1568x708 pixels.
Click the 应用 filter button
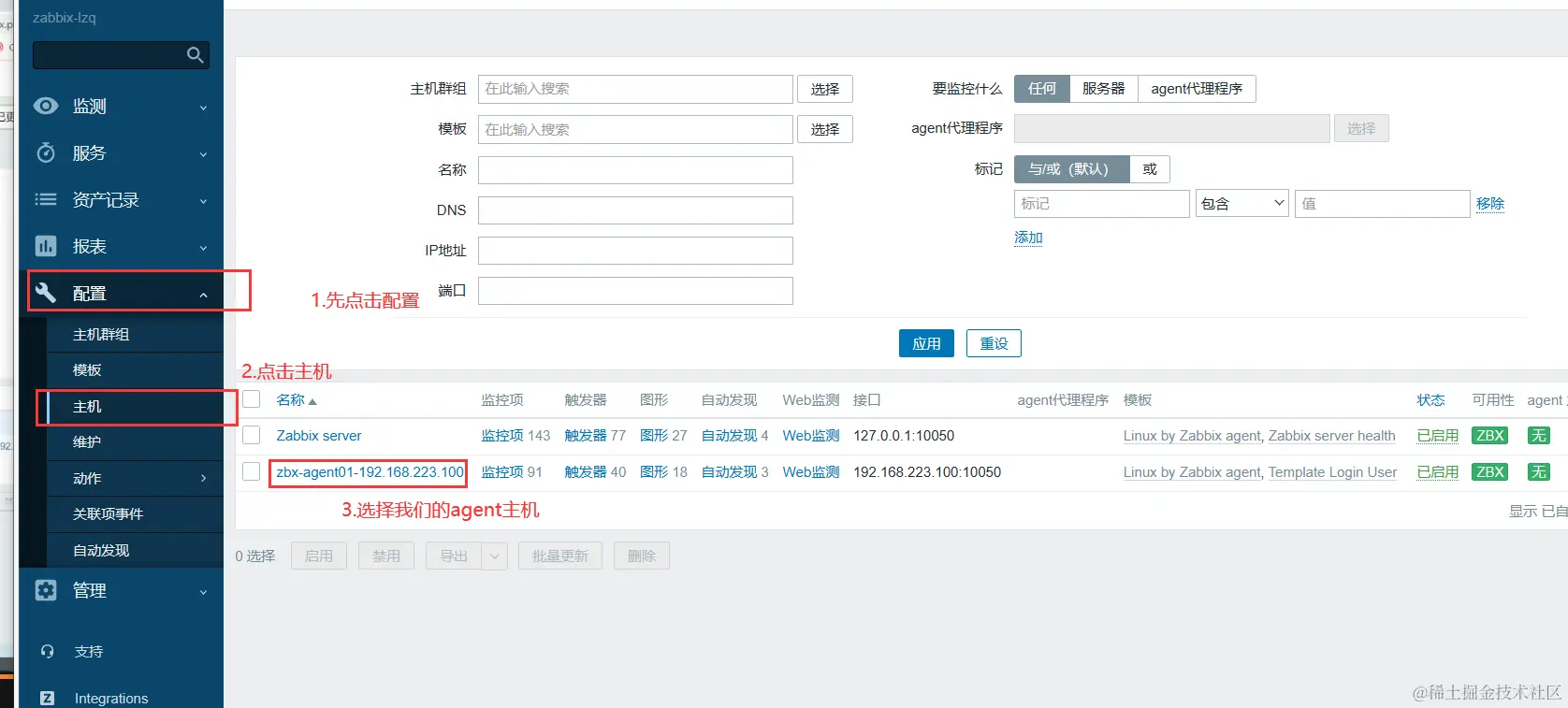tap(926, 343)
